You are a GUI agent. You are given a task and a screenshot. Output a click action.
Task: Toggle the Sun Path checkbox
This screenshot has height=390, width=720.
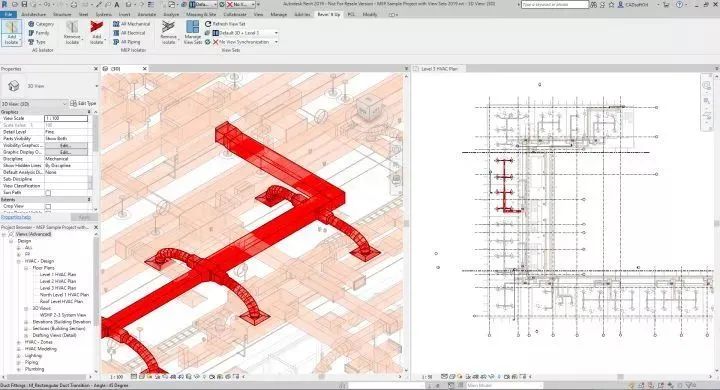(48, 193)
